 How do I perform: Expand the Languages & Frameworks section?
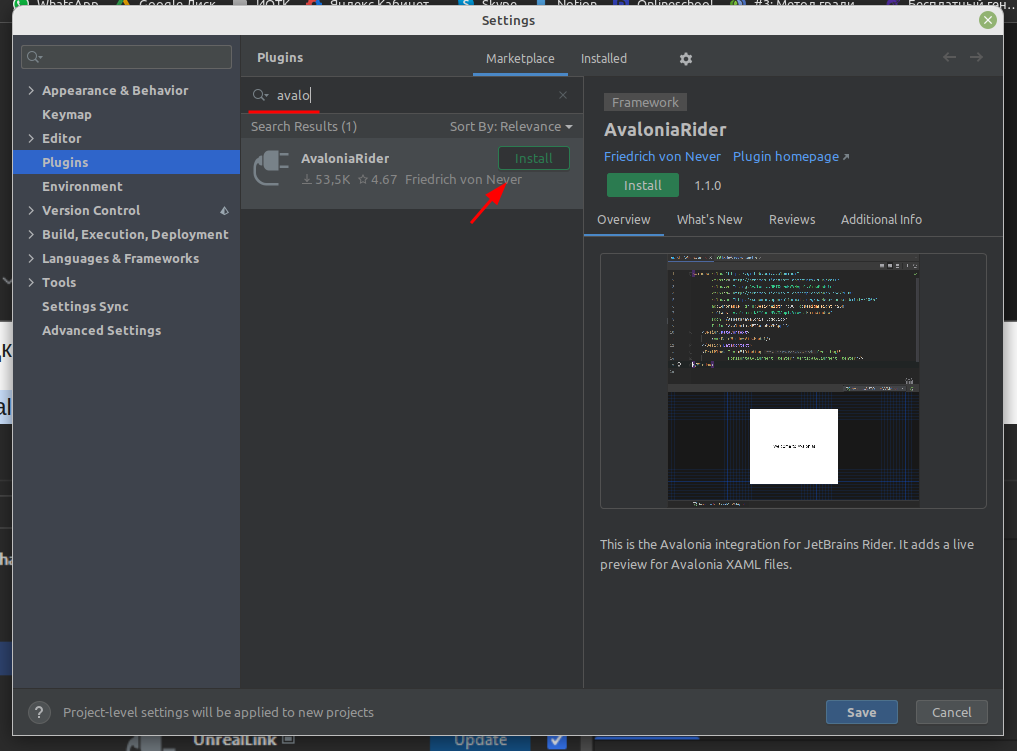[31, 259]
